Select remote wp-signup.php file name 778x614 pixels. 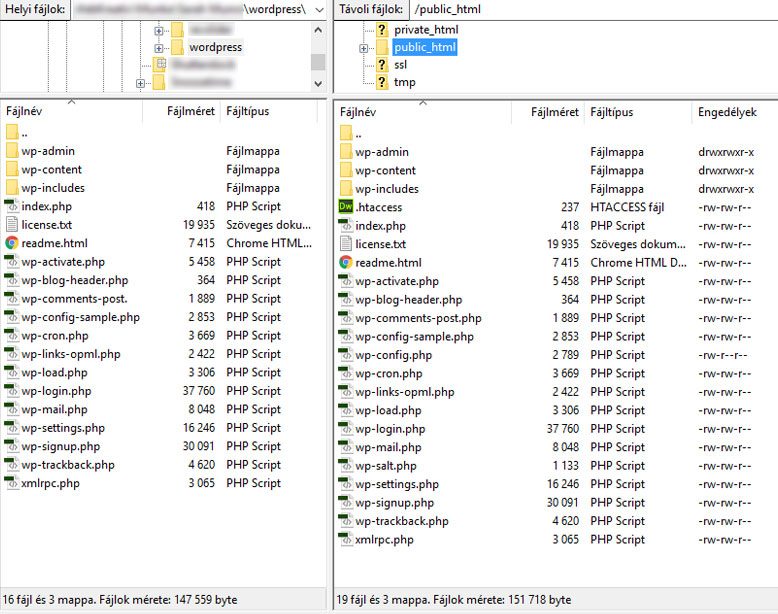tap(394, 502)
